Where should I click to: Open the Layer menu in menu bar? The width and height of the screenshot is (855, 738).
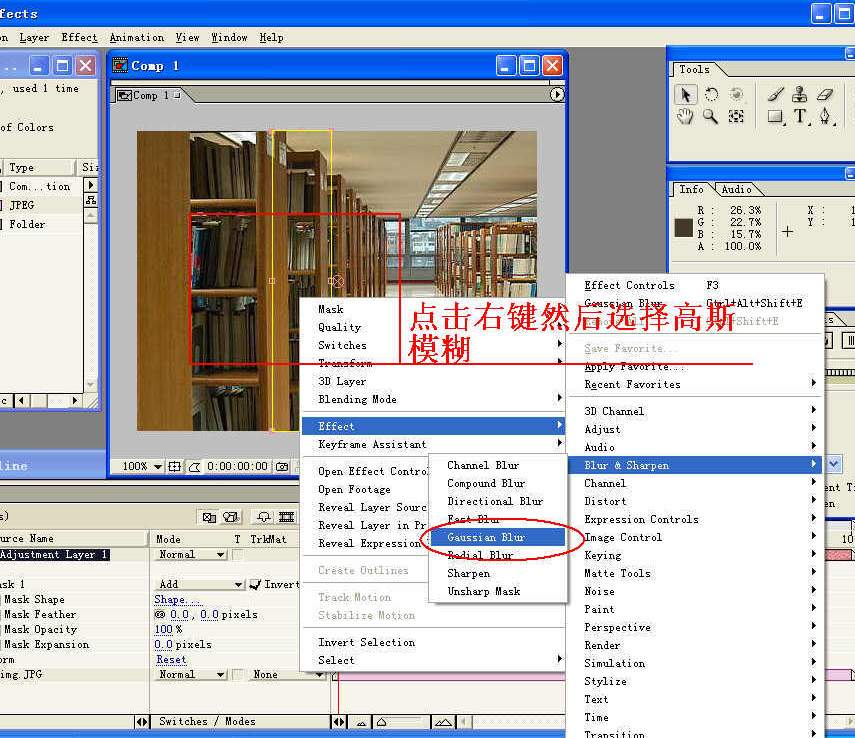[x=34, y=38]
